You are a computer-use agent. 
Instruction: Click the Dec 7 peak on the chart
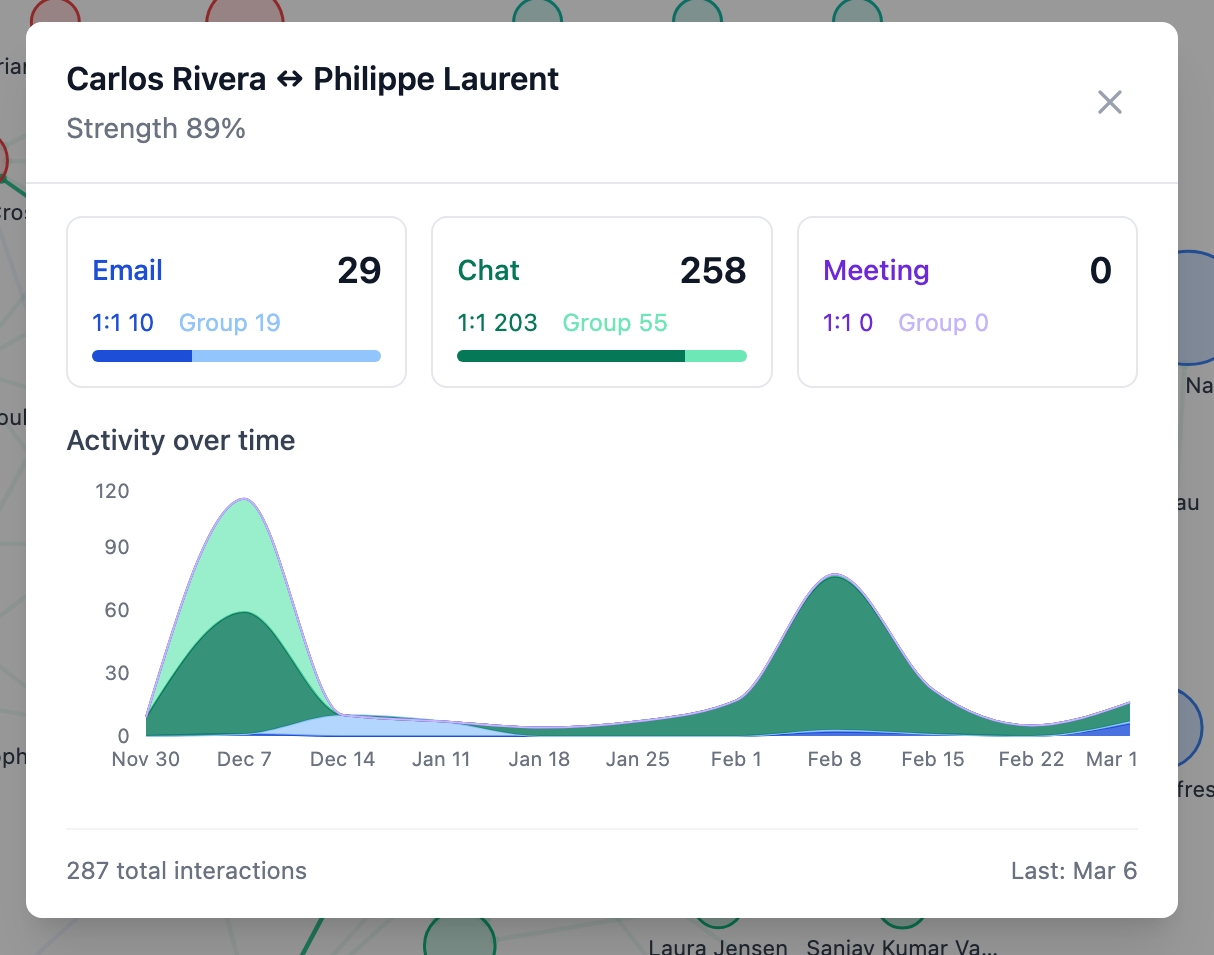(x=243, y=501)
